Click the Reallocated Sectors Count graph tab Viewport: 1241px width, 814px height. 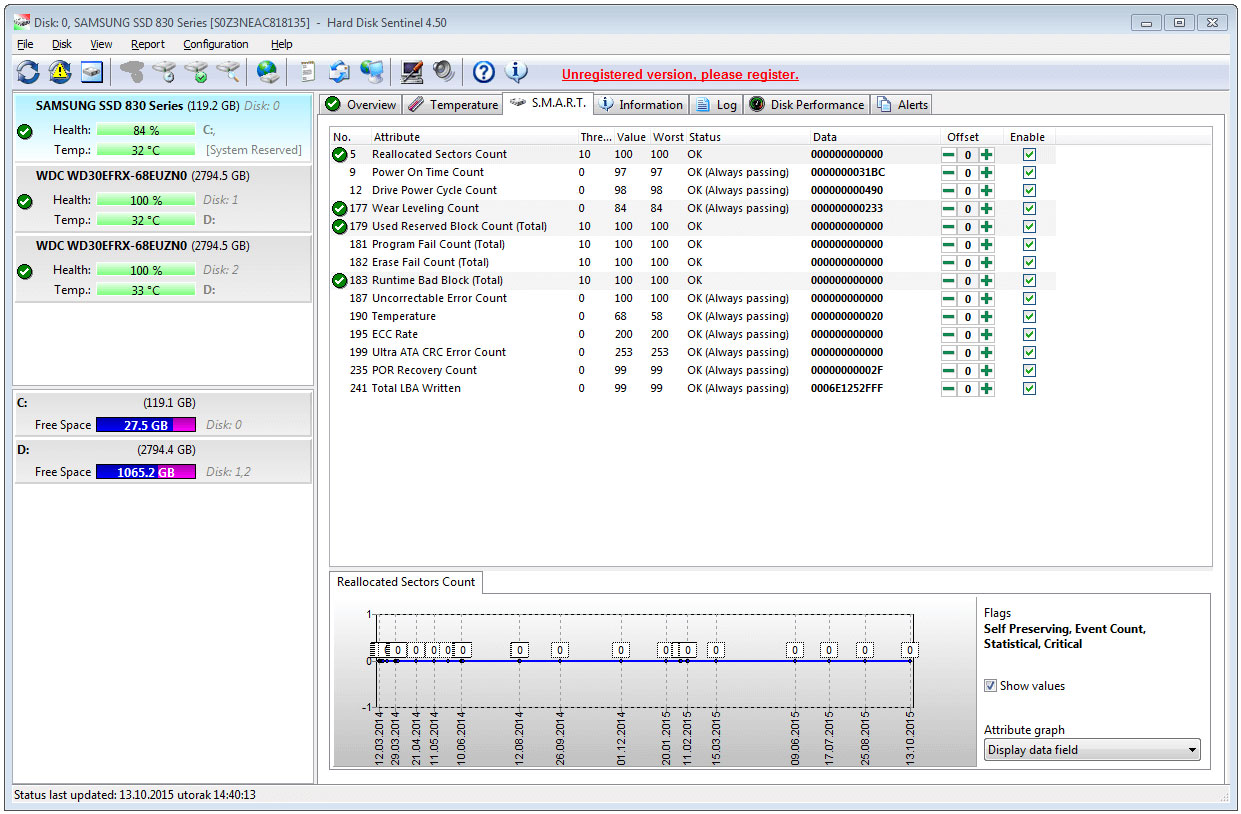406,582
